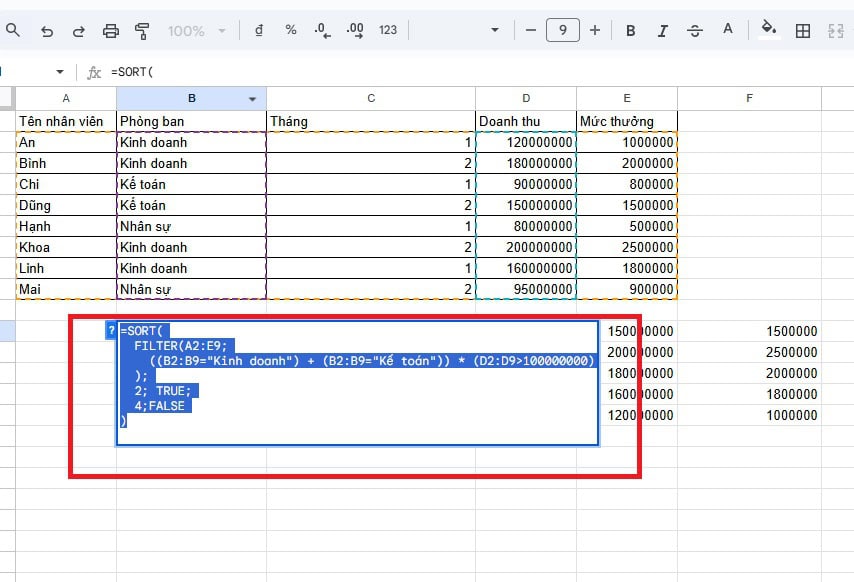The height and width of the screenshot is (582, 854).
Task: Open the zoom 100% dropdown
Action: tap(197, 31)
